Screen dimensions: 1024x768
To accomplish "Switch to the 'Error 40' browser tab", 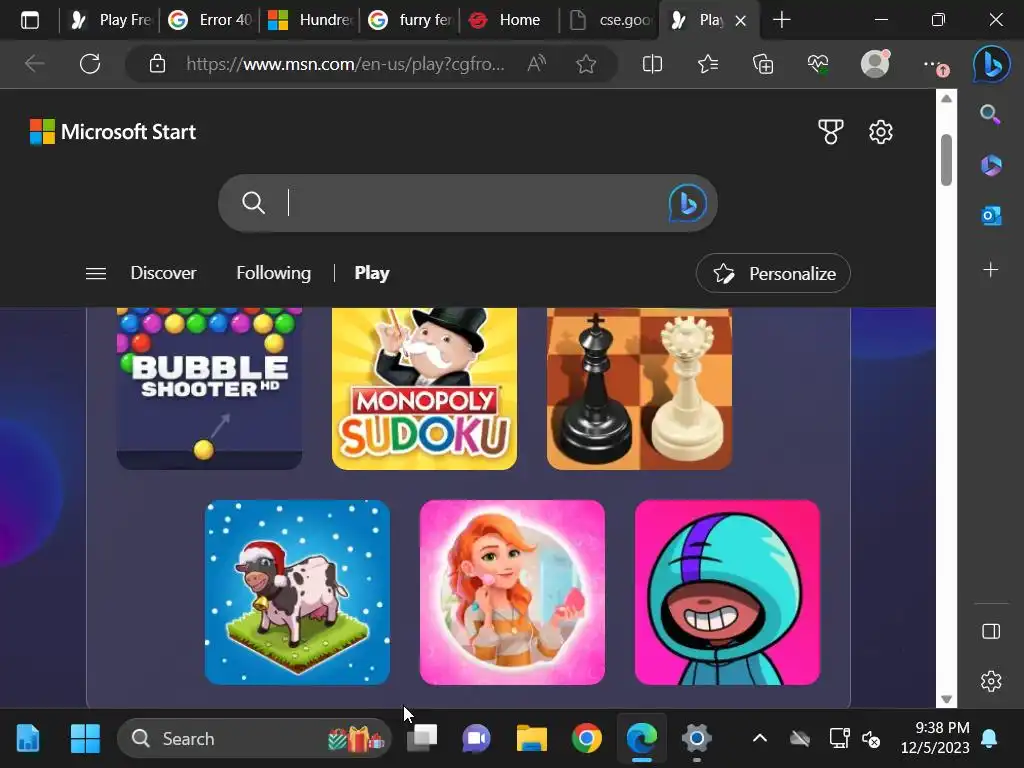I will (209, 20).
